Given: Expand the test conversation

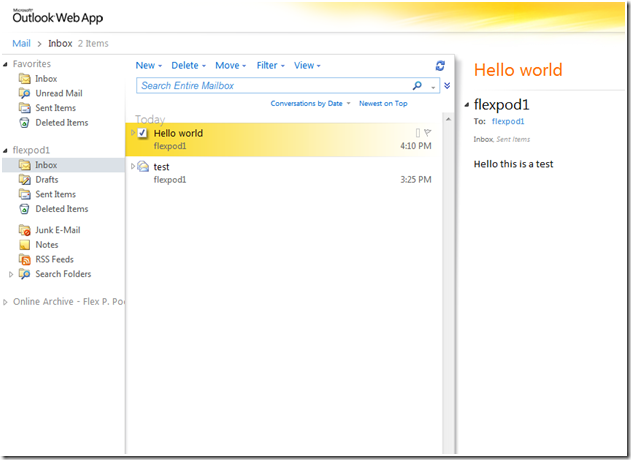Looking at the screenshot, I should (133, 166).
